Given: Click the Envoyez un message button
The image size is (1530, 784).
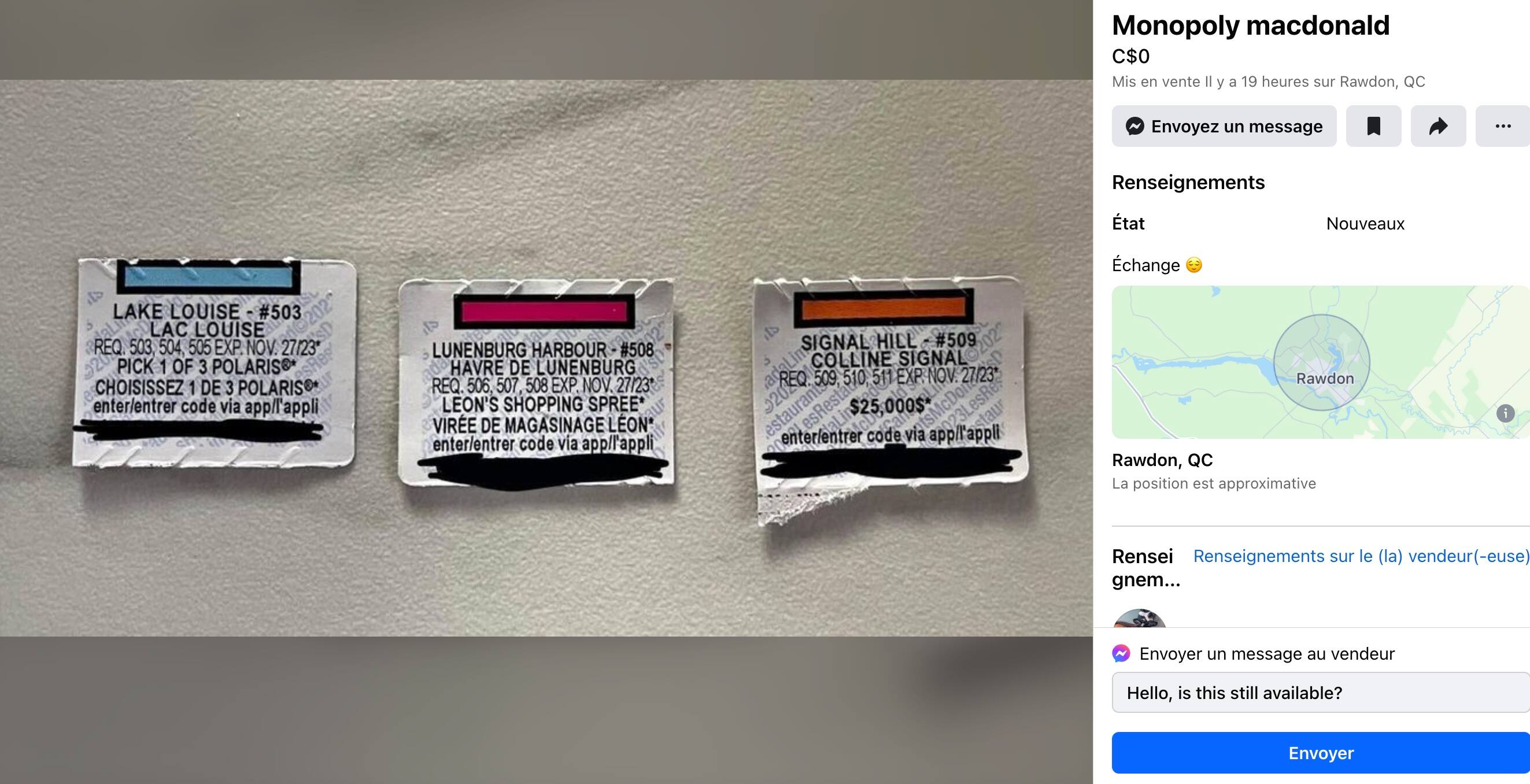Looking at the screenshot, I should point(1224,126).
